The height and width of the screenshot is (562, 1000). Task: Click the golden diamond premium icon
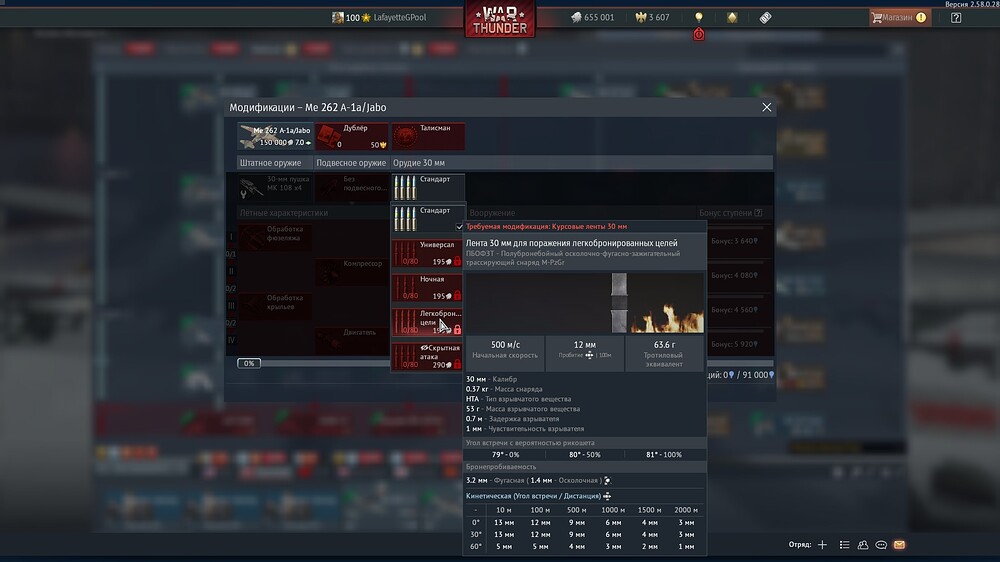[x=732, y=17]
